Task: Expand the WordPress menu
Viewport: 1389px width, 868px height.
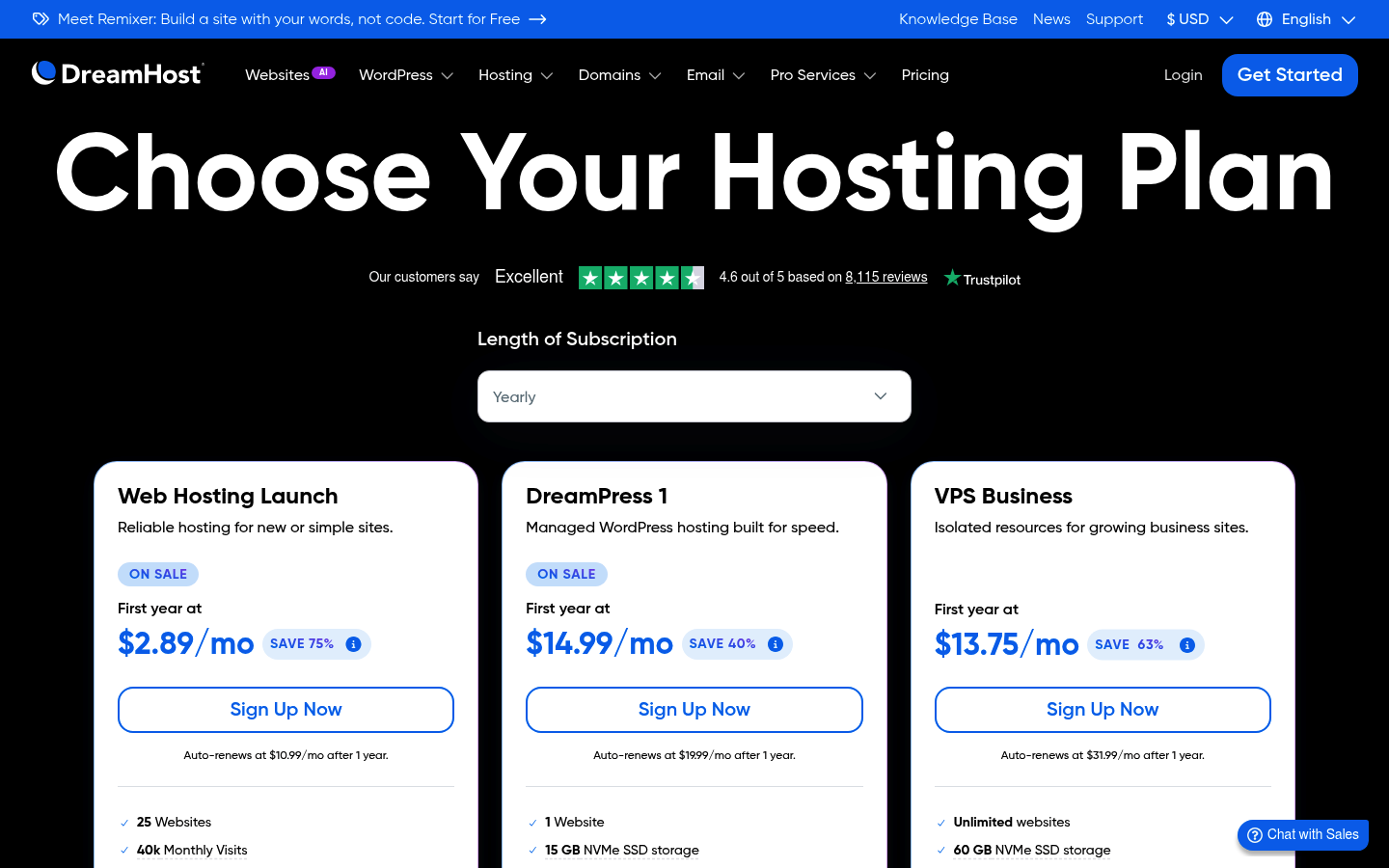Action: click(406, 75)
